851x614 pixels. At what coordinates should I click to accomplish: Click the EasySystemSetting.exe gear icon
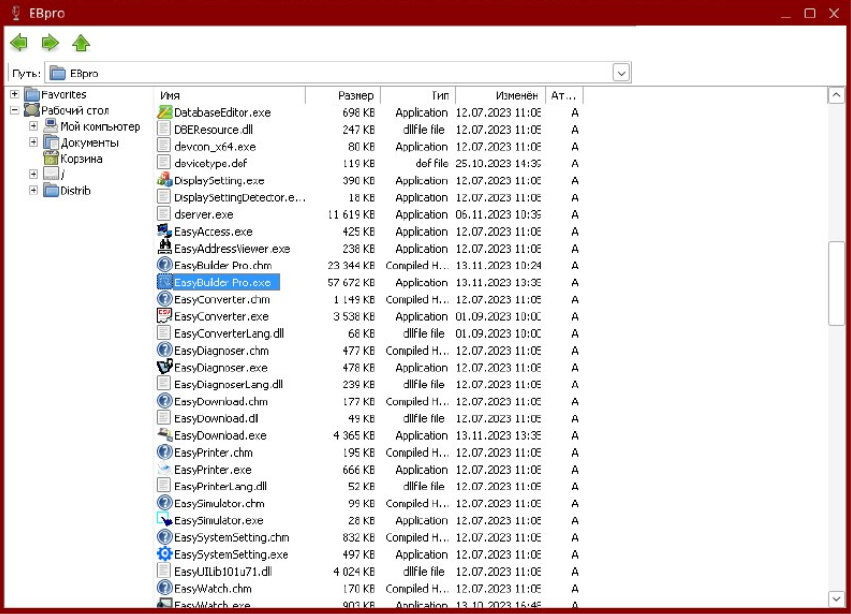tap(164, 554)
